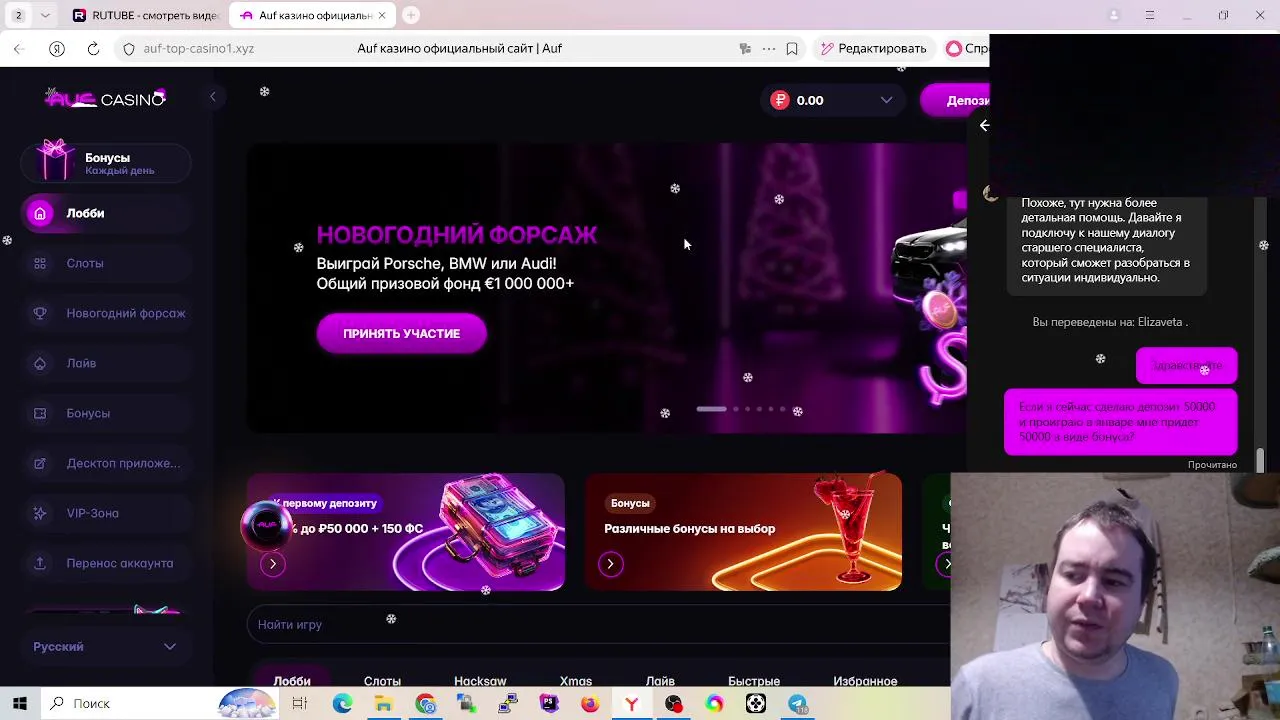This screenshot has width=1280, height=720.
Task: Click the Слоты grid icon
Action: point(40,263)
